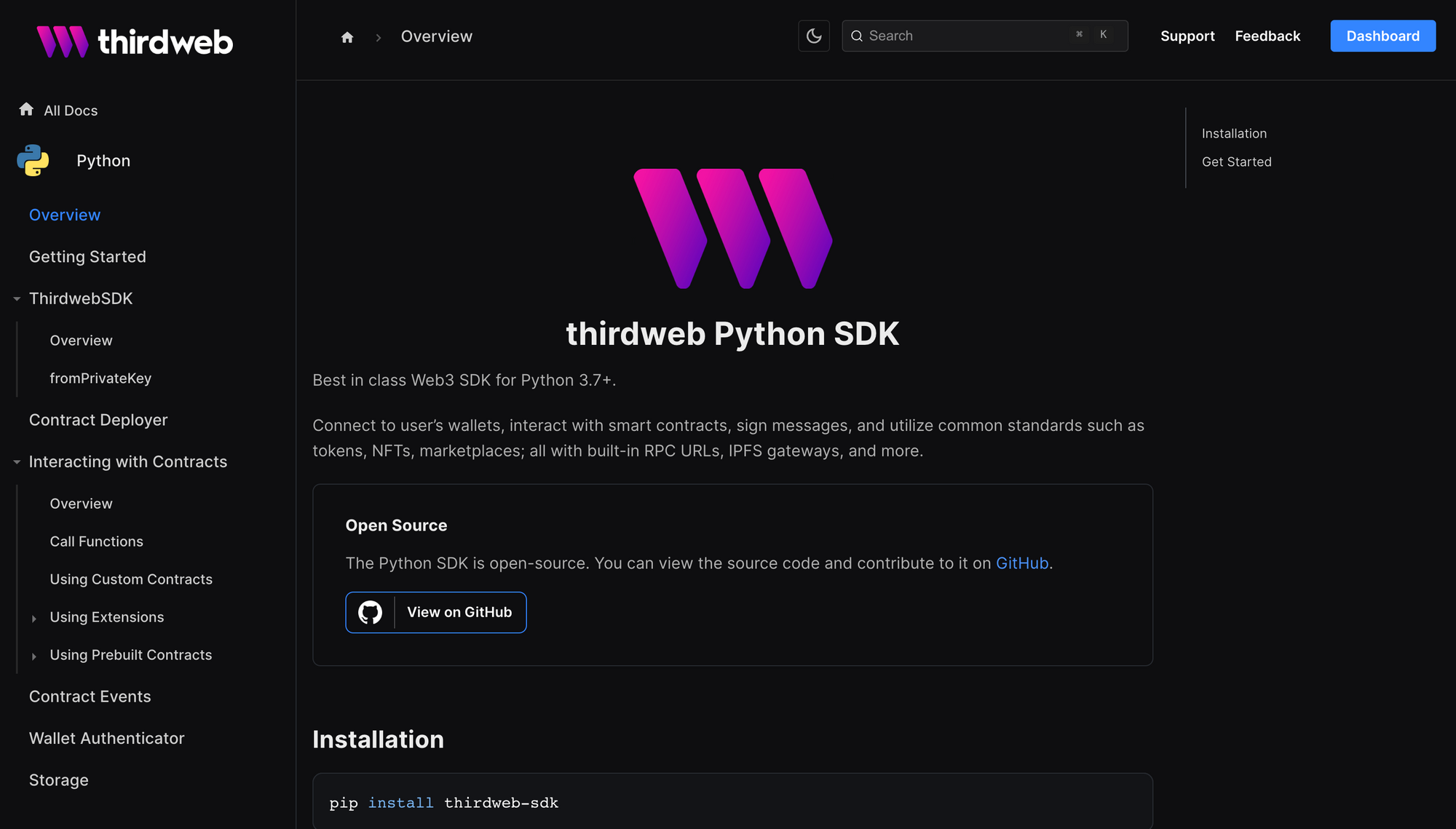The height and width of the screenshot is (829, 1456).
Task: Open Feedback in top navigation
Action: [x=1267, y=36]
